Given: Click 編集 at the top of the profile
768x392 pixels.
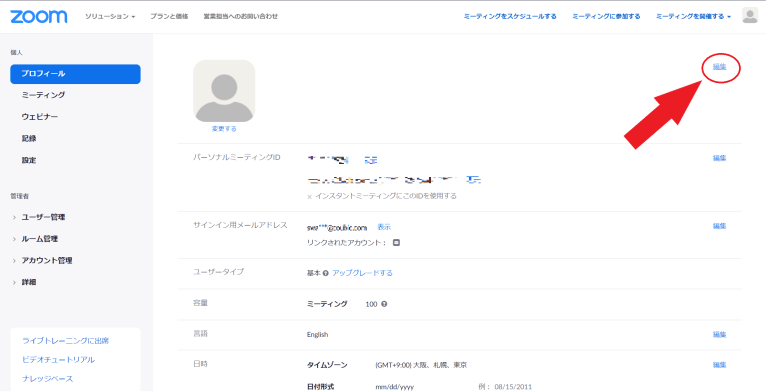Looking at the screenshot, I should click(x=720, y=67).
